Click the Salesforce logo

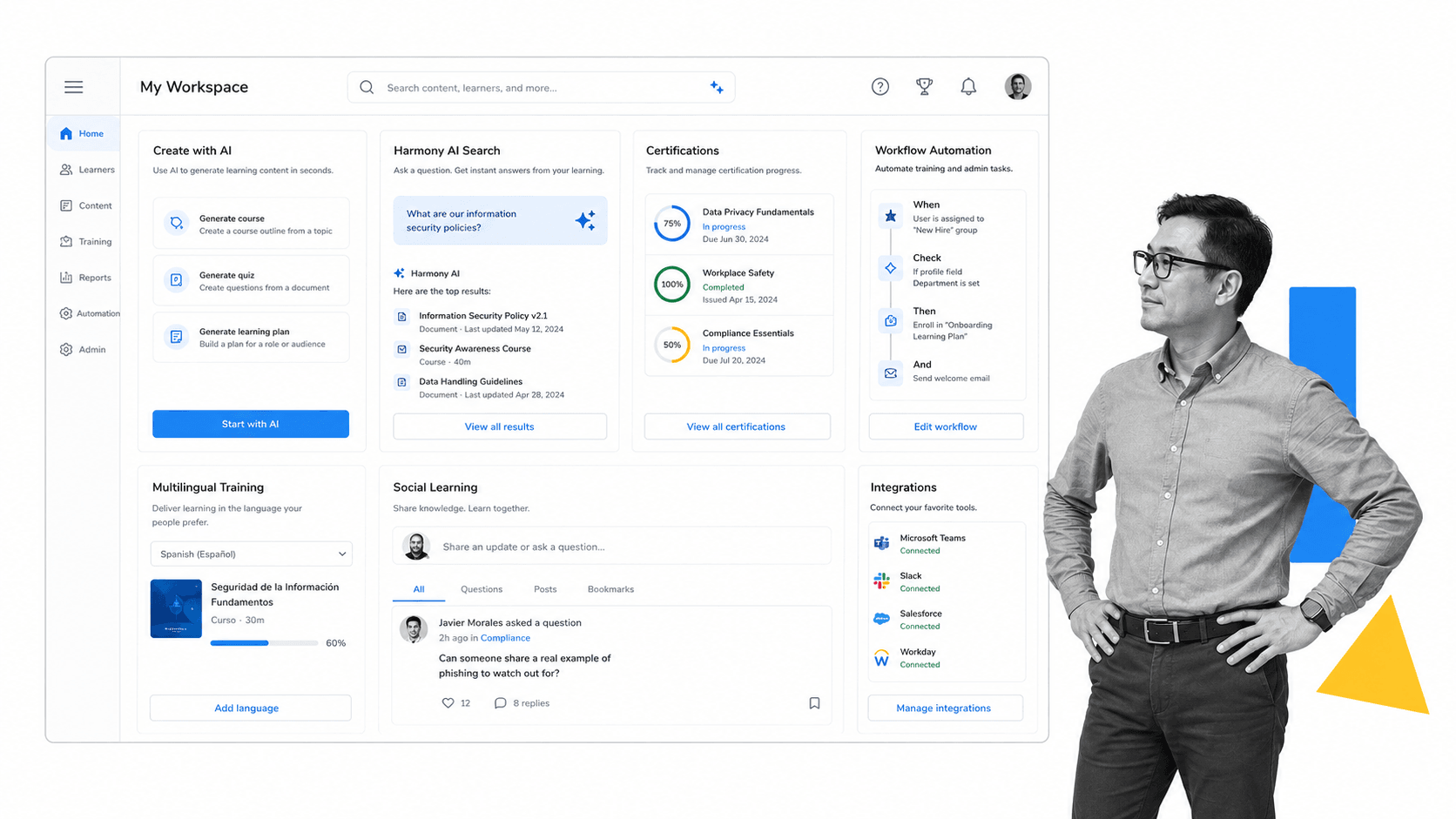(882, 619)
